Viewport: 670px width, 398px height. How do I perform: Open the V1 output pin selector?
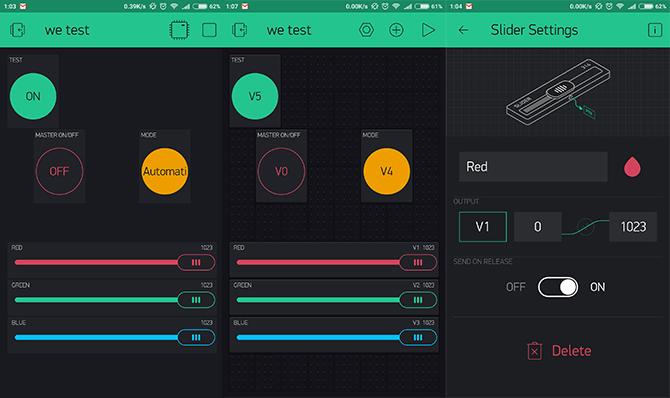[x=483, y=227]
